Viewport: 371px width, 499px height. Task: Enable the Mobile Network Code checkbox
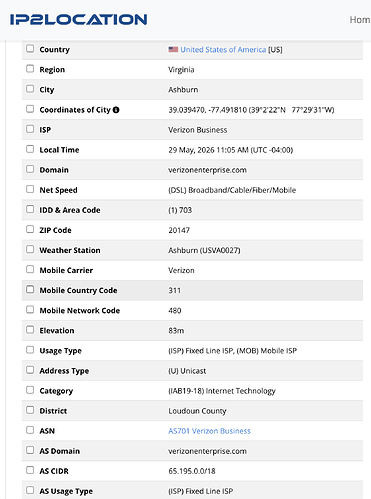tap(30, 310)
